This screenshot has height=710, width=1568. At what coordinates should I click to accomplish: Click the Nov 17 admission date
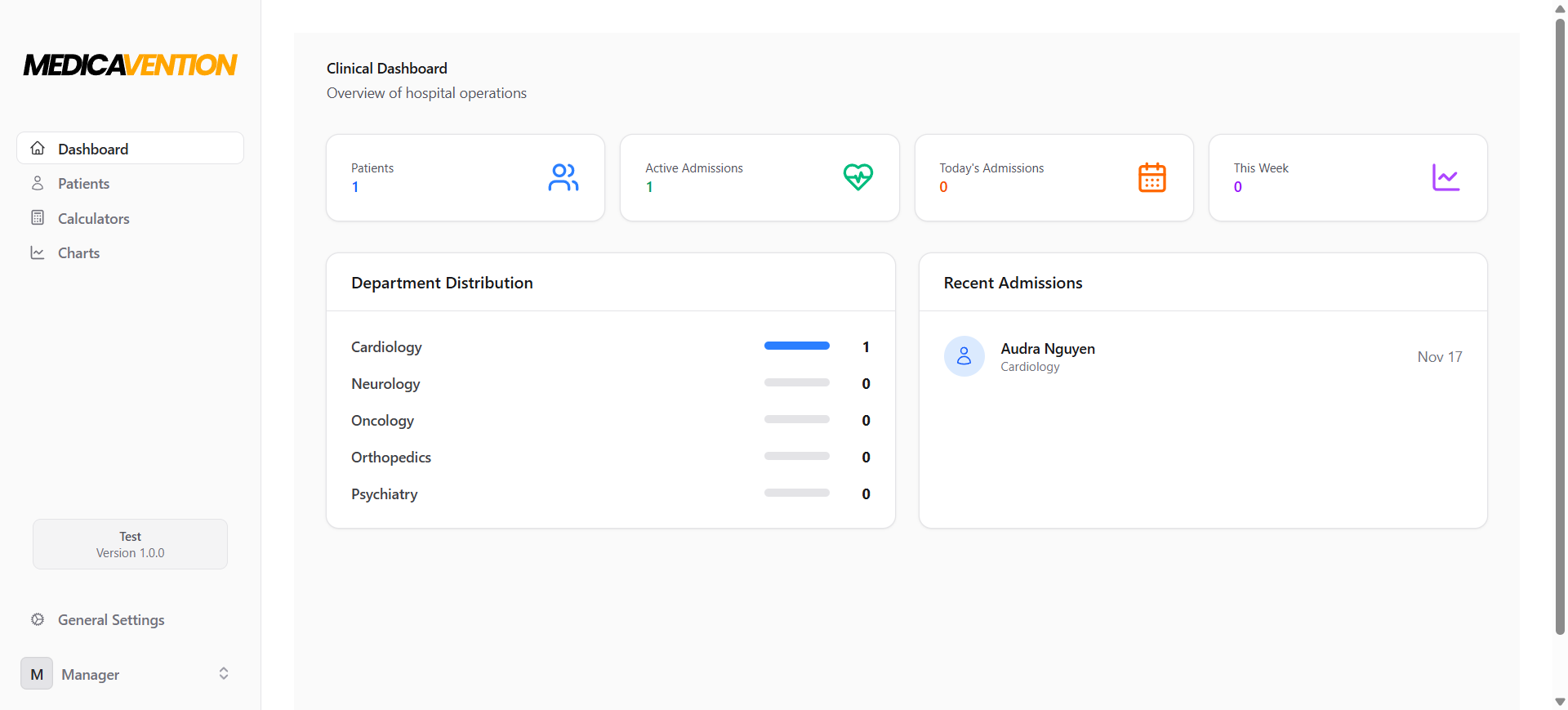coord(1440,357)
